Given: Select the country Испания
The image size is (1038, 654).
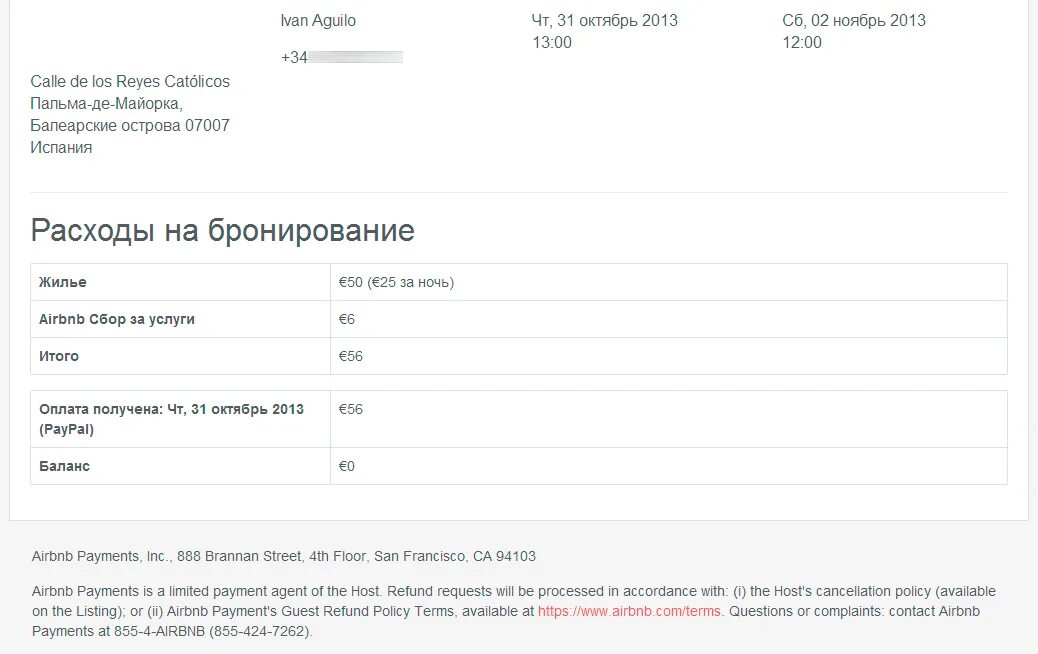Looking at the screenshot, I should click(61, 147).
